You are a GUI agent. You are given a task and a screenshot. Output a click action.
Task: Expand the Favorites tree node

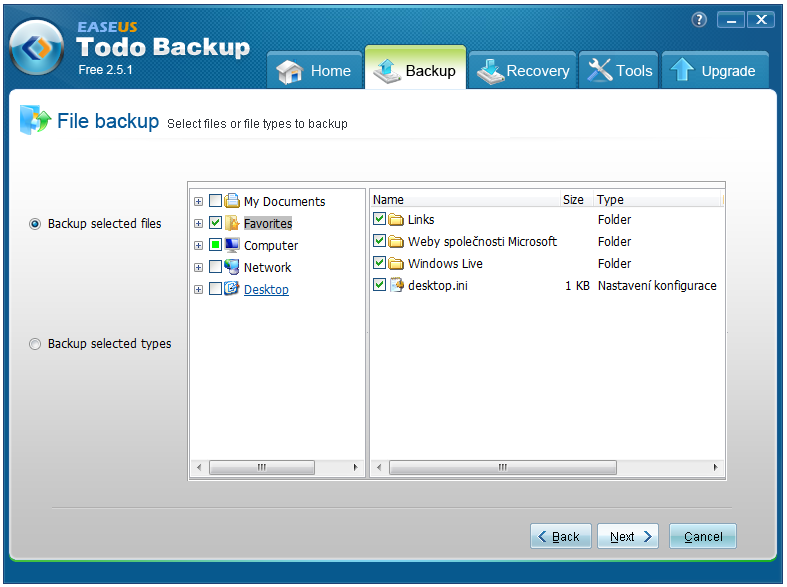(x=198, y=224)
